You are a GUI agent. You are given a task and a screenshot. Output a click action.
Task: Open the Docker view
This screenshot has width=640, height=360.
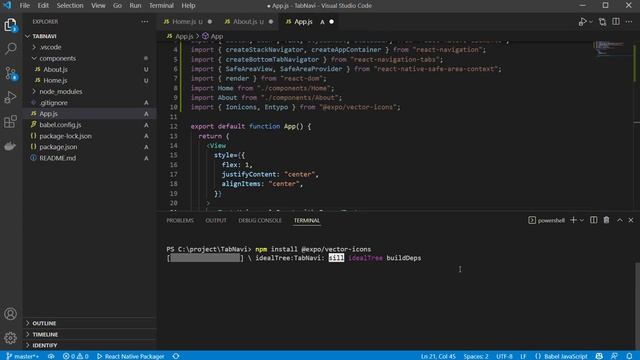(x=10, y=146)
